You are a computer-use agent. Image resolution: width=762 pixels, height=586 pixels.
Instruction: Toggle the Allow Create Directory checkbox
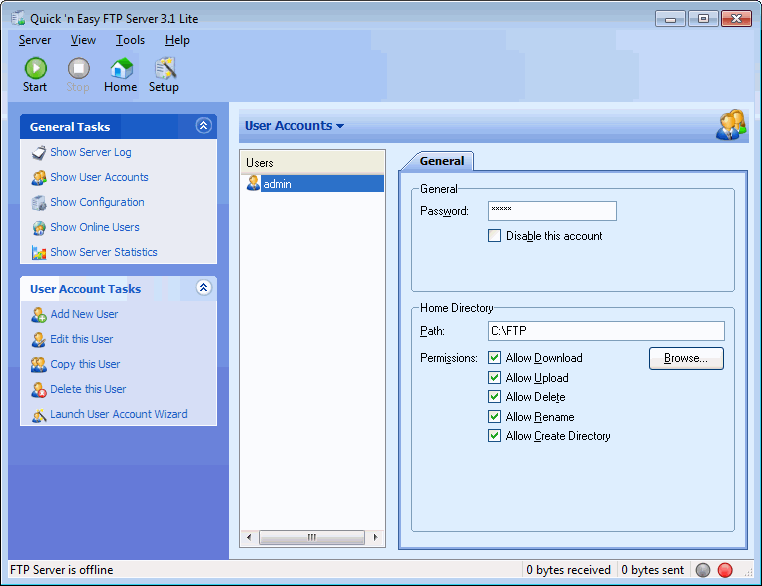click(495, 436)
